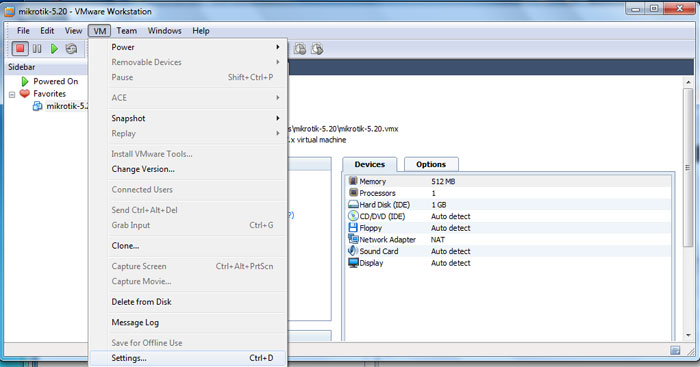This screenshot has height=367, width=700.
Task: Click Save for Offline Use menu item
Action: (x=188, y=343)
